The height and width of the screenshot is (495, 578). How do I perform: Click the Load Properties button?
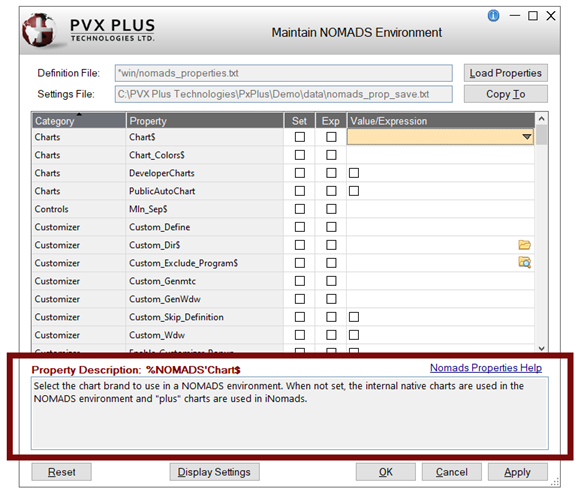click(505, 73)
